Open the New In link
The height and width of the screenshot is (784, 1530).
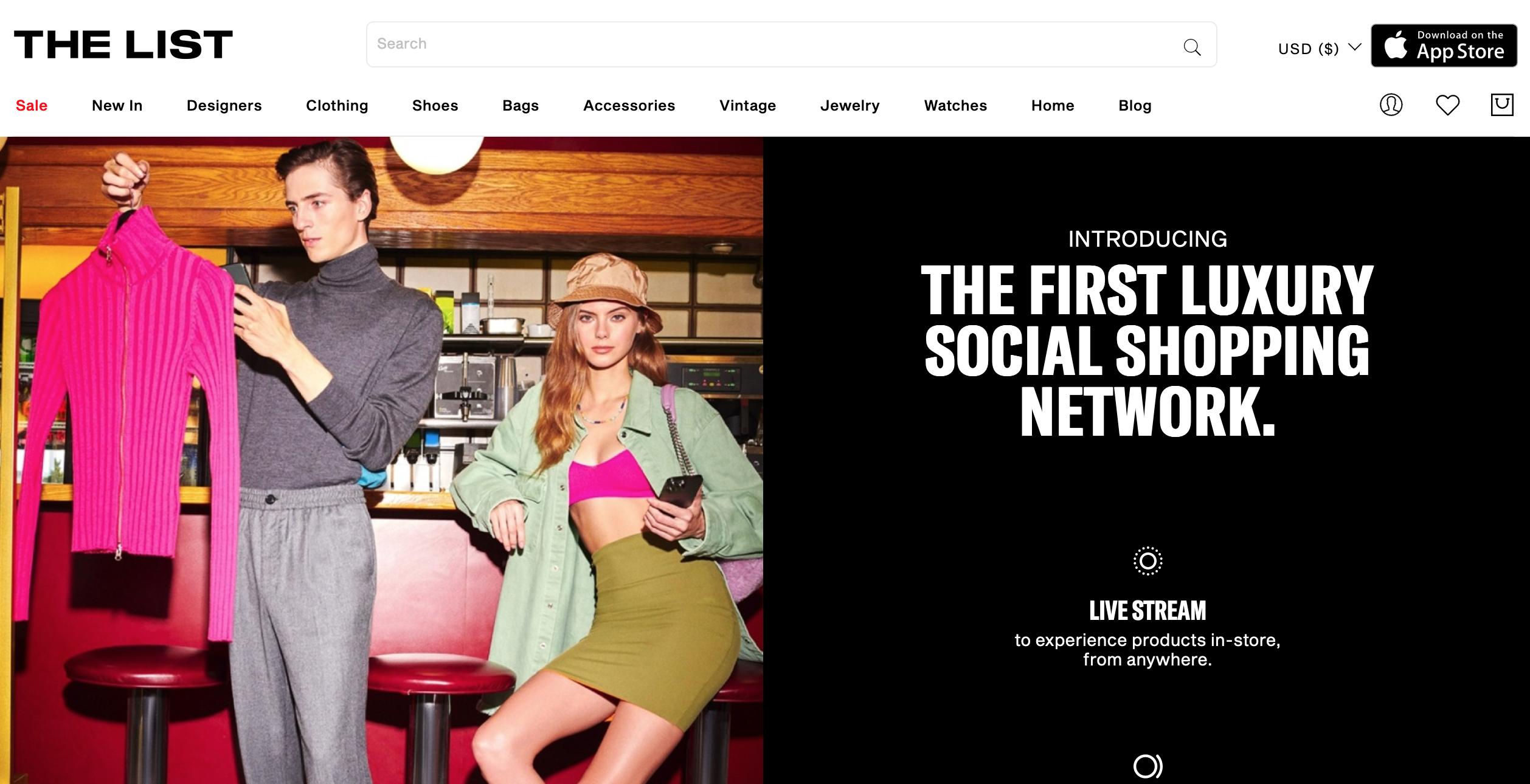coord(117,106)
